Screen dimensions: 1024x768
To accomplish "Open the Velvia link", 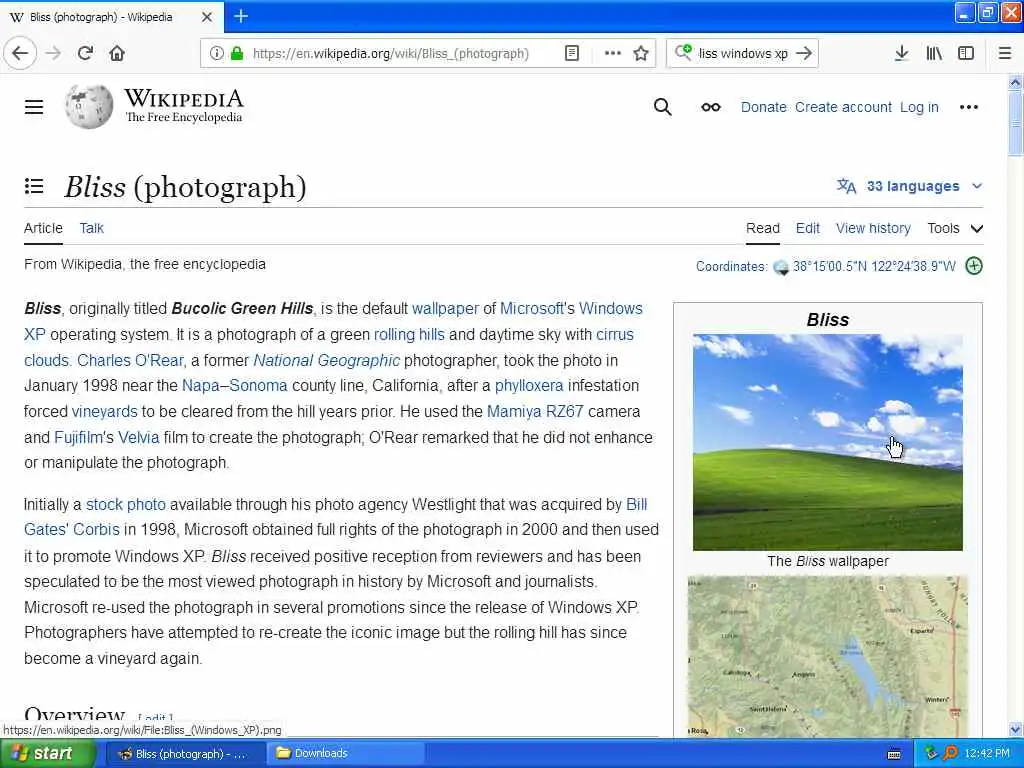I will tap(138, 438).
